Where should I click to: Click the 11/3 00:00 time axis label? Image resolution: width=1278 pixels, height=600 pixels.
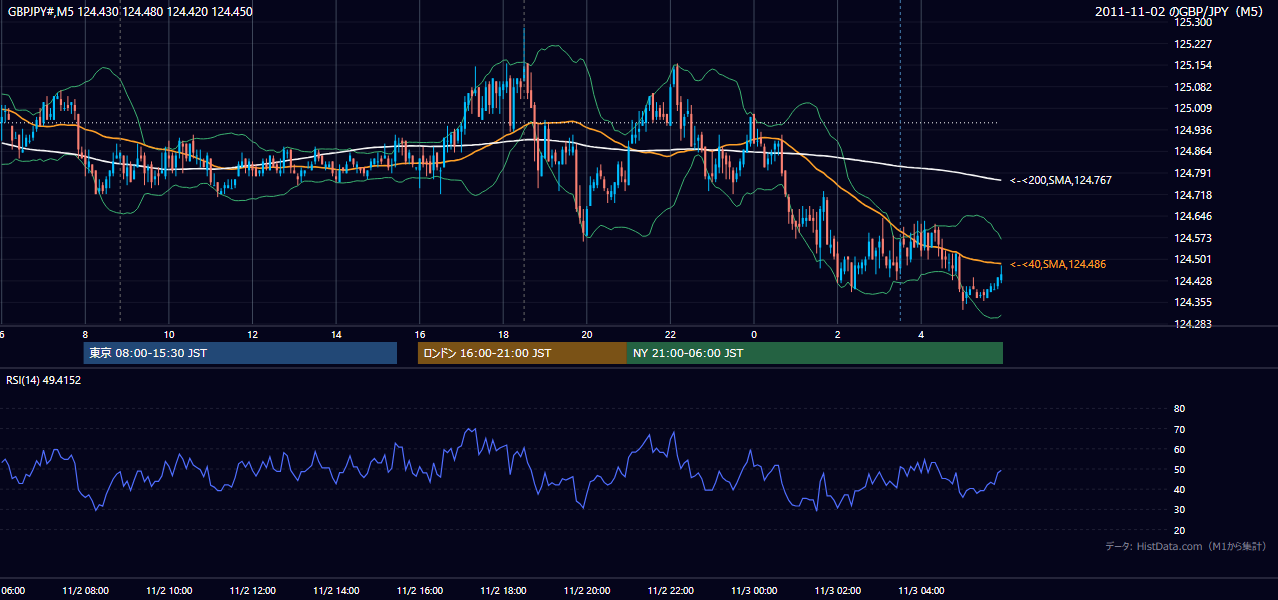(754, 590)
